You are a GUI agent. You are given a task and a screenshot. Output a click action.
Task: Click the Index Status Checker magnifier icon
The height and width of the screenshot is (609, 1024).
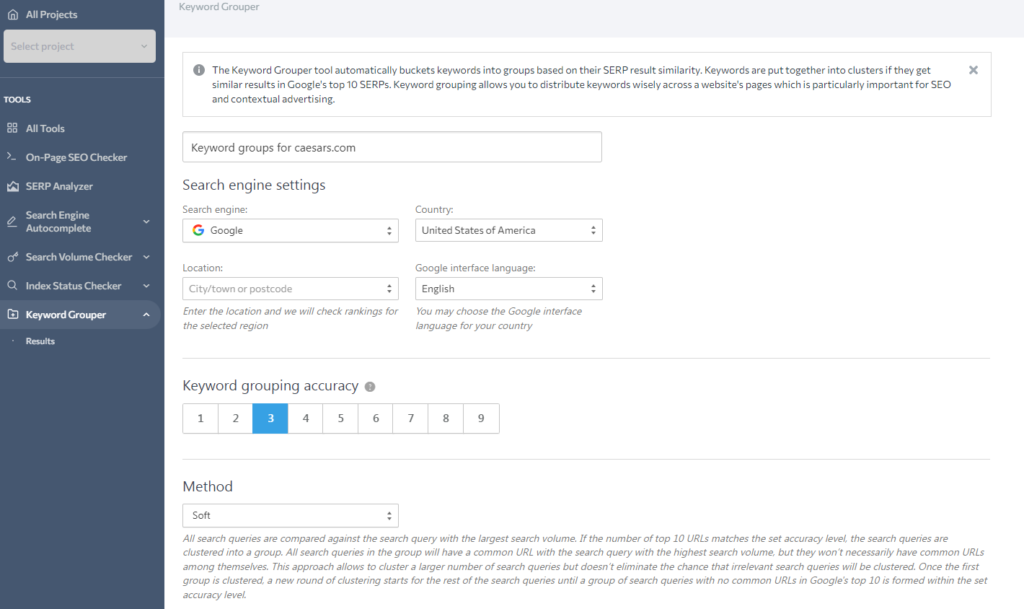(x=12, y=286)
